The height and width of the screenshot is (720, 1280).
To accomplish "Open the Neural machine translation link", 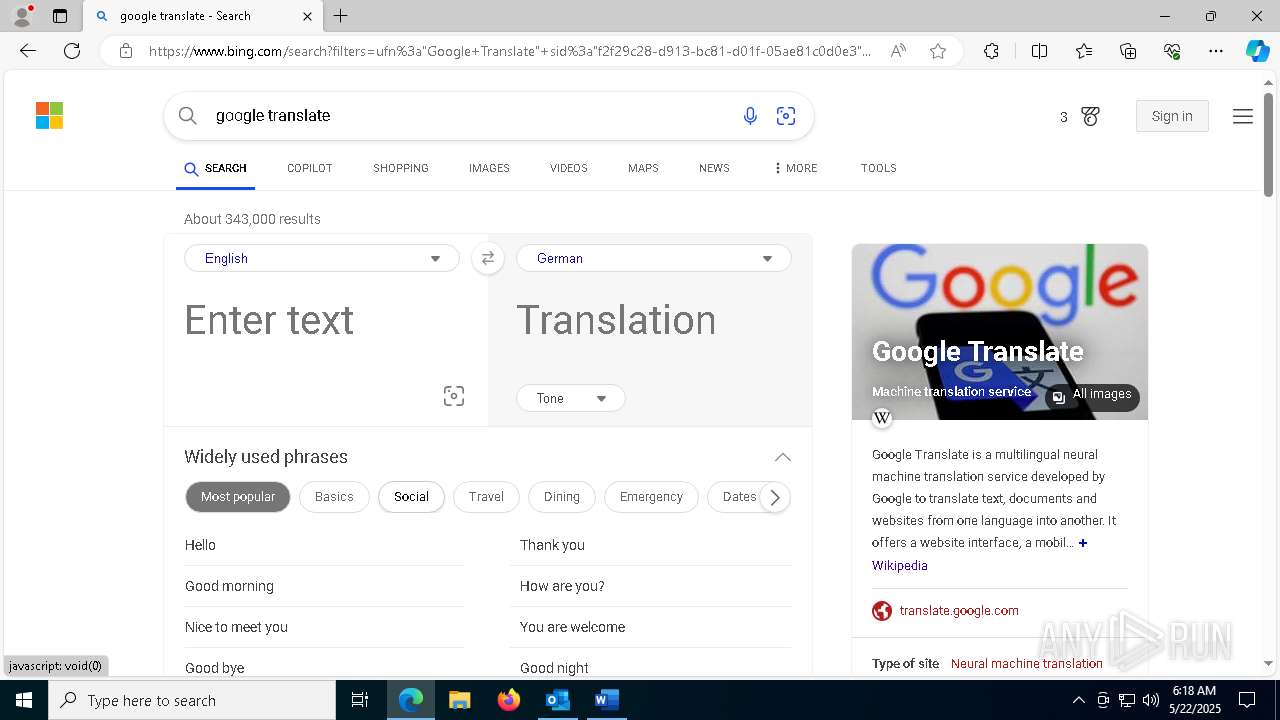I will (1027, 664).
